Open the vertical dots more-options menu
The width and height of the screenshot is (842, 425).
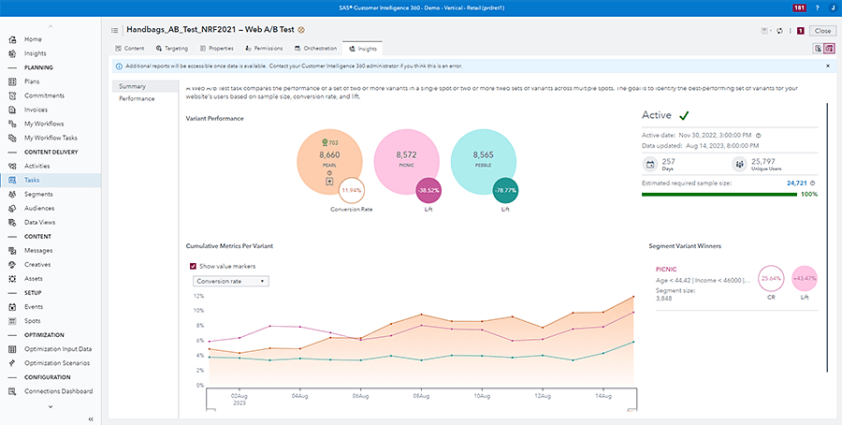[790, 31]
